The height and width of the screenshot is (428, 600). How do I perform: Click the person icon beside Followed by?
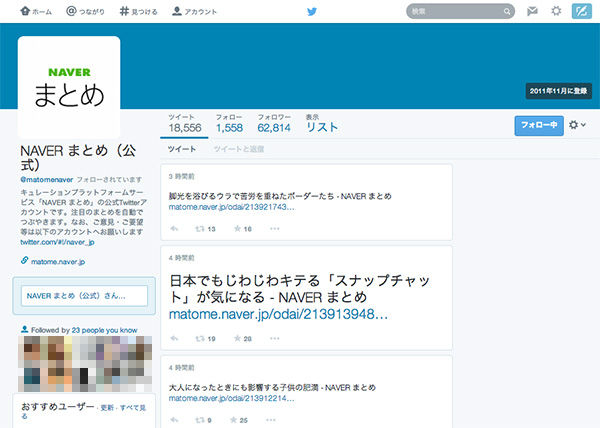pyautogui.click(x=24, y=329)
